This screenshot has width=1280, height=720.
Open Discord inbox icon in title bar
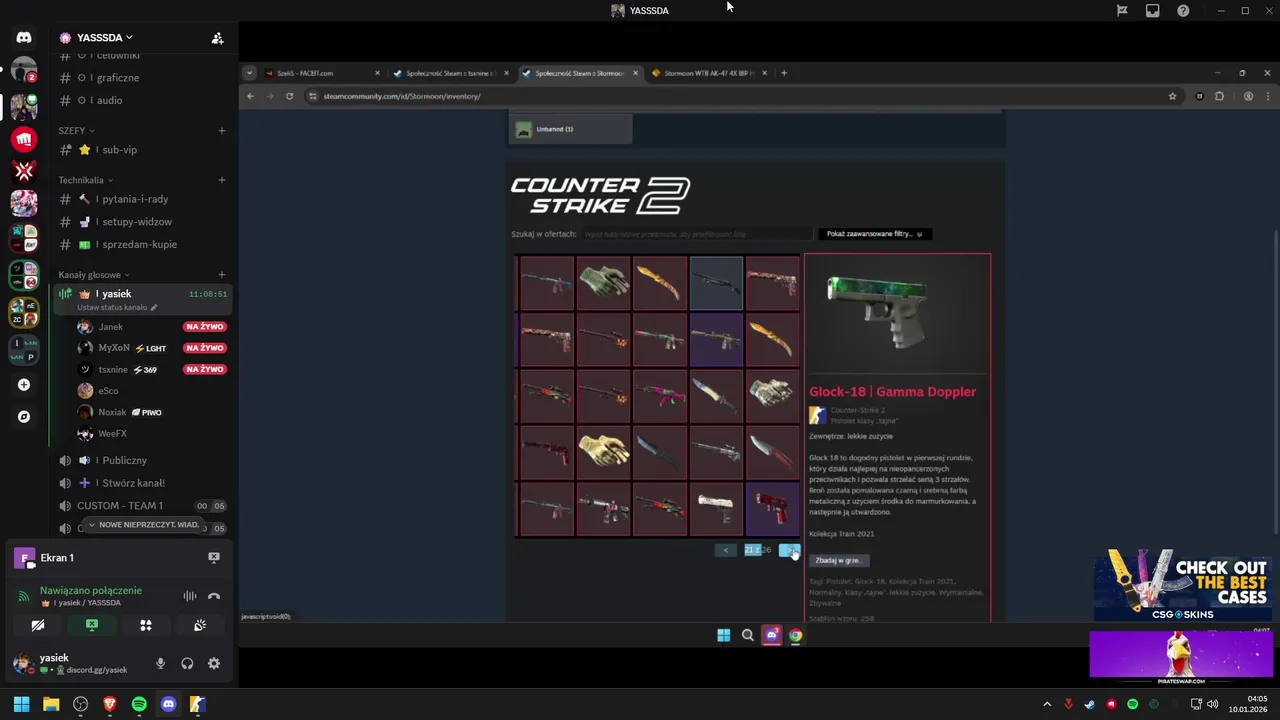point(1152,10)
